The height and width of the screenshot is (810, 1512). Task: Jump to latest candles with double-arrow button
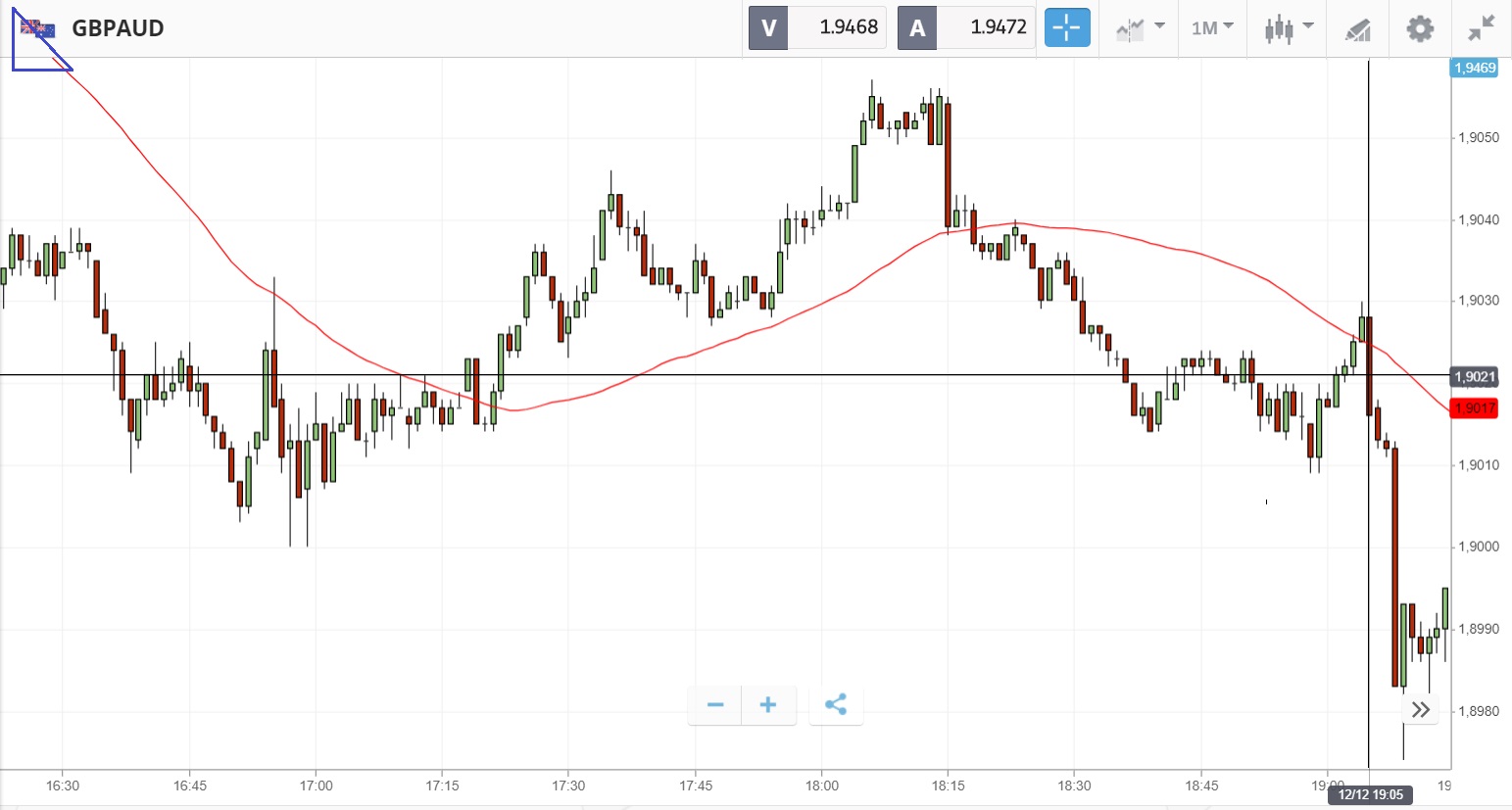[1421, 710]
